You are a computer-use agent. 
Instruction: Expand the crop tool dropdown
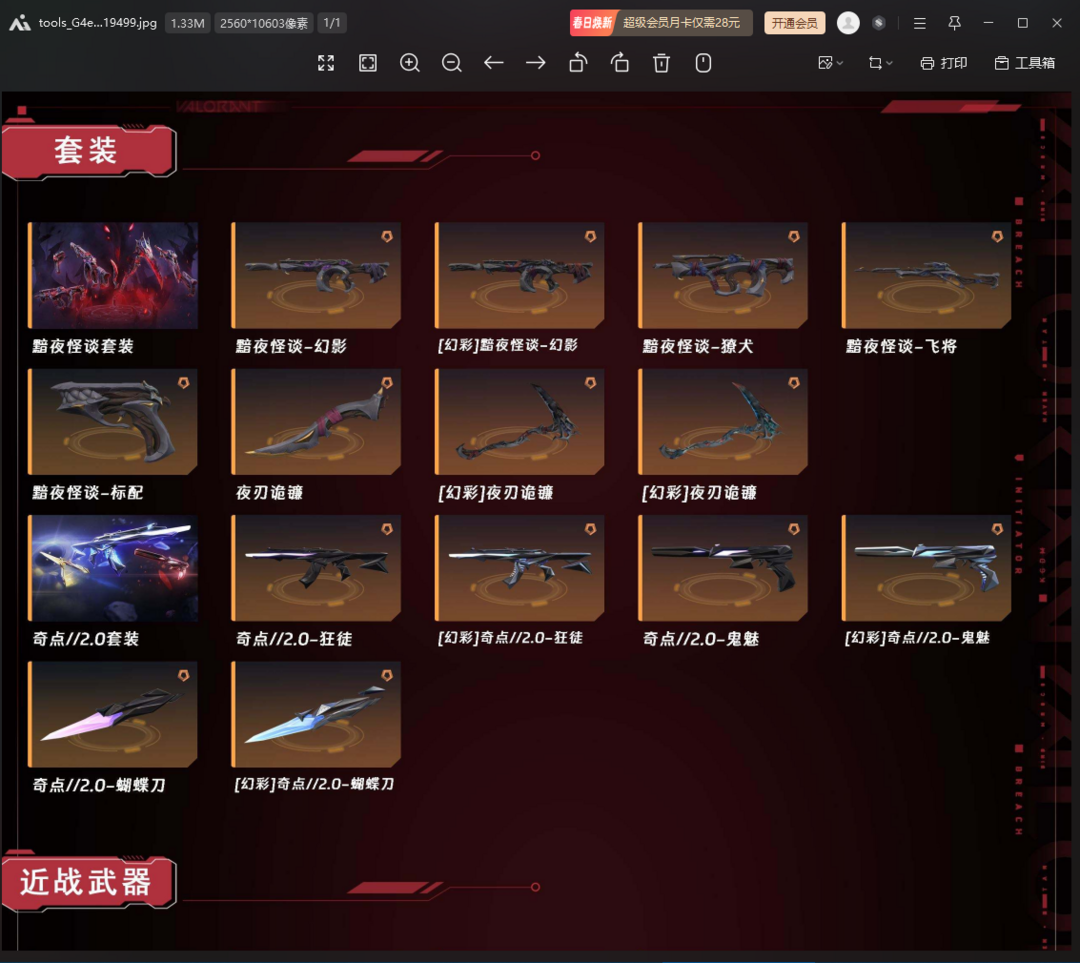pos(880,63)
